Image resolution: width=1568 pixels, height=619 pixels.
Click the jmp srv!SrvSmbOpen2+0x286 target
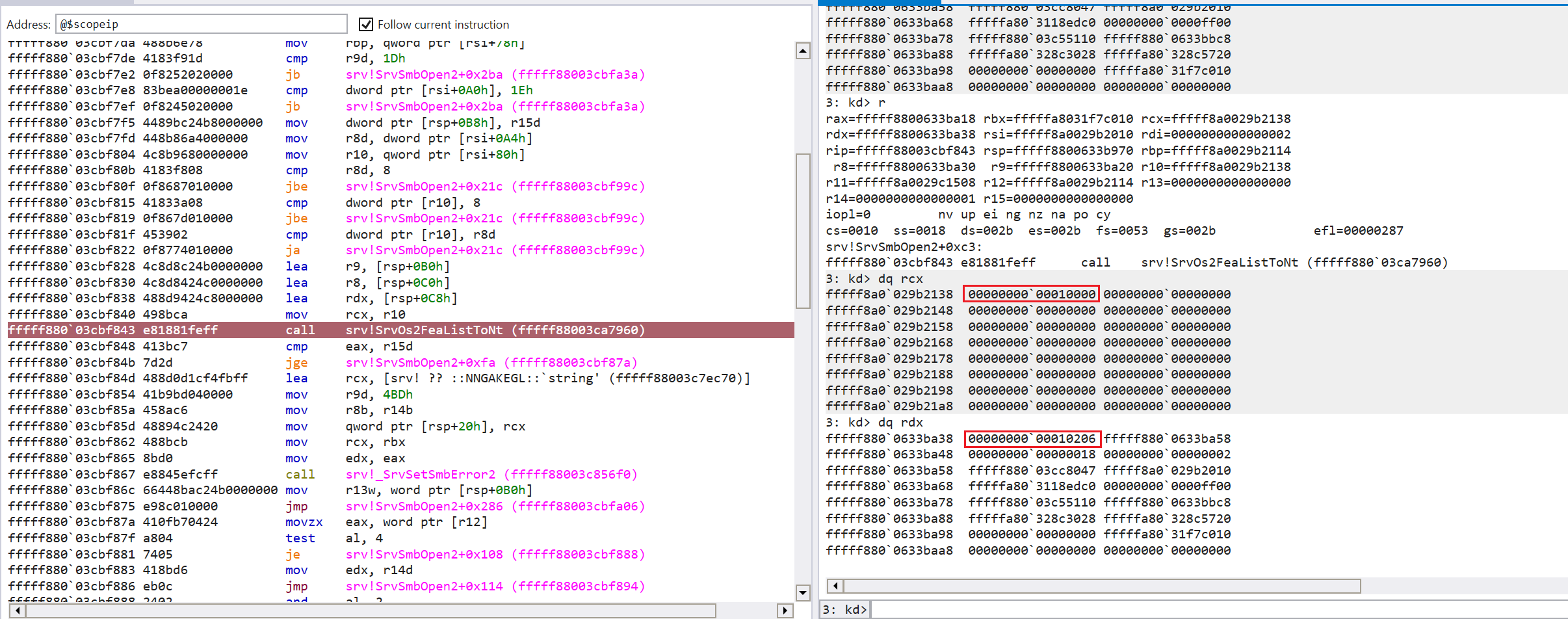[x=495, y=507]
